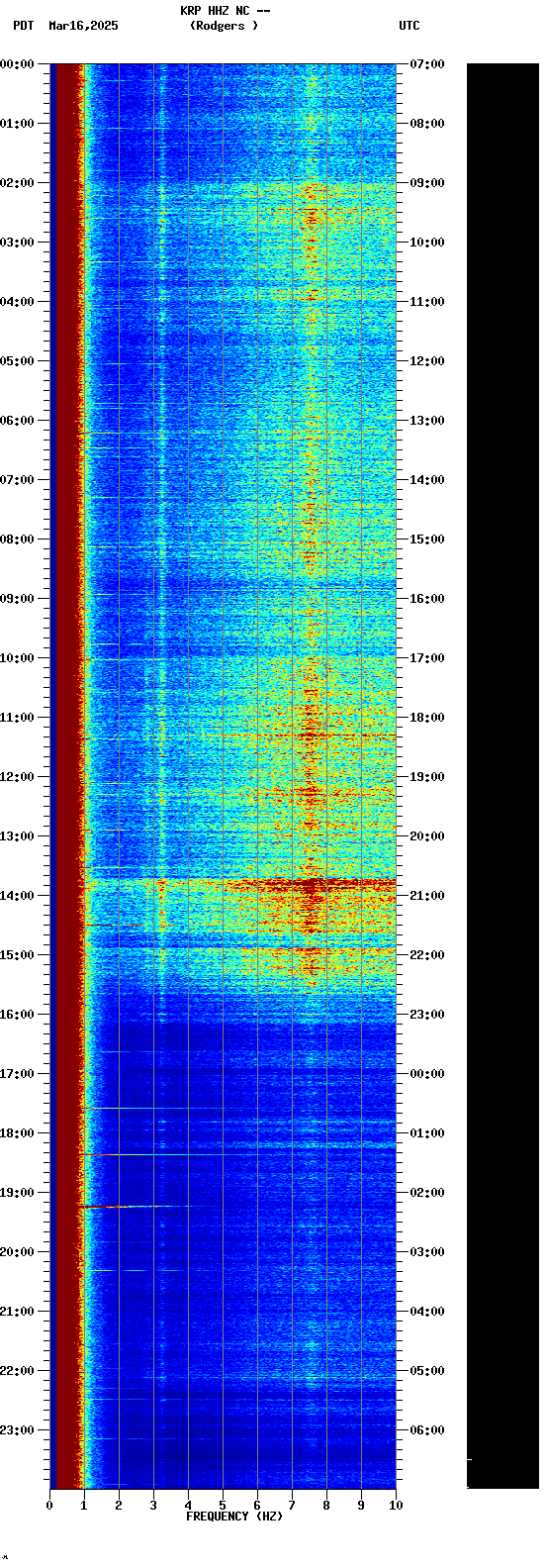
Task: Click the UTC time label "09:00"
Action: (x=427, y=183)
